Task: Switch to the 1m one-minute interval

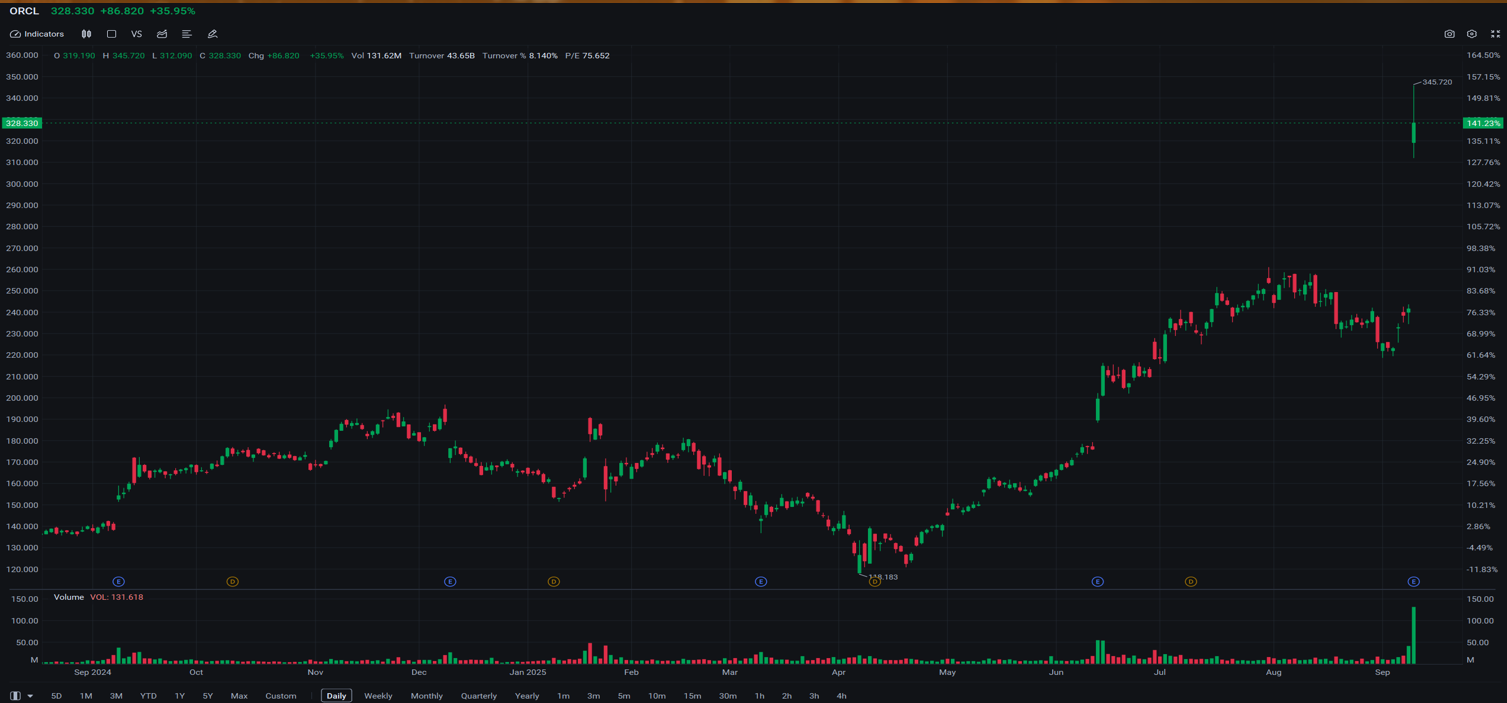Action: pyautogui.click(x=563, y=696)
